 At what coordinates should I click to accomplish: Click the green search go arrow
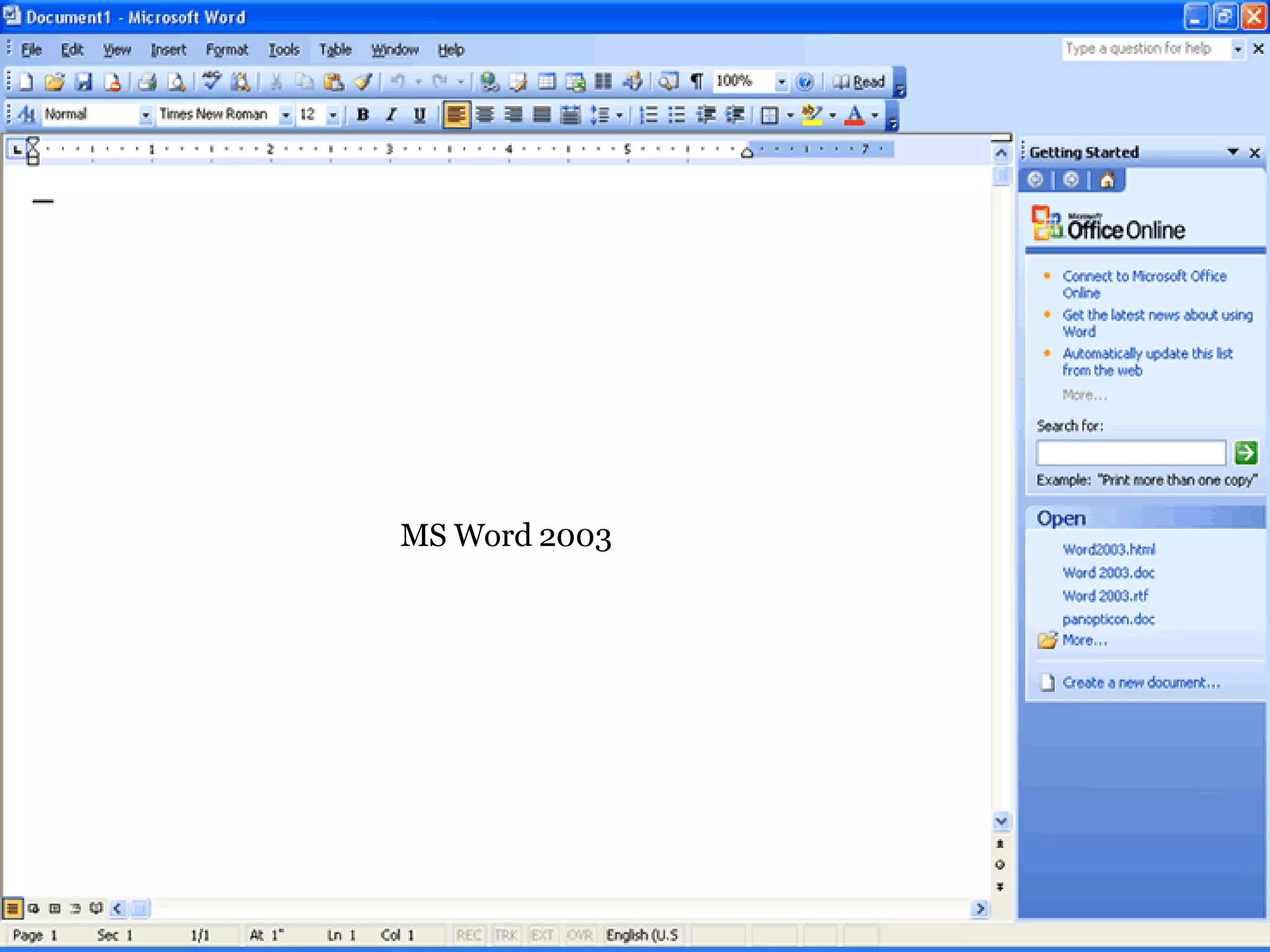click(x=1246, y=452)
